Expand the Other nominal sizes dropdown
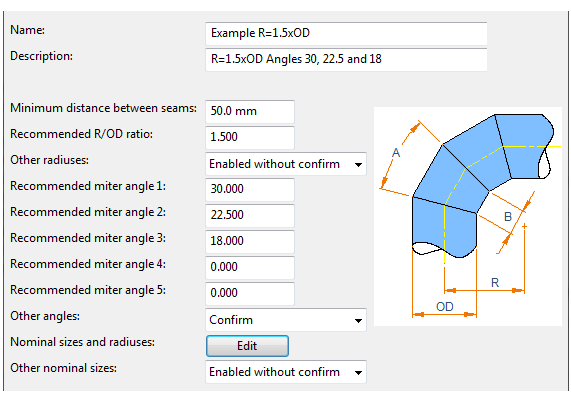 (x=286, y=372)
